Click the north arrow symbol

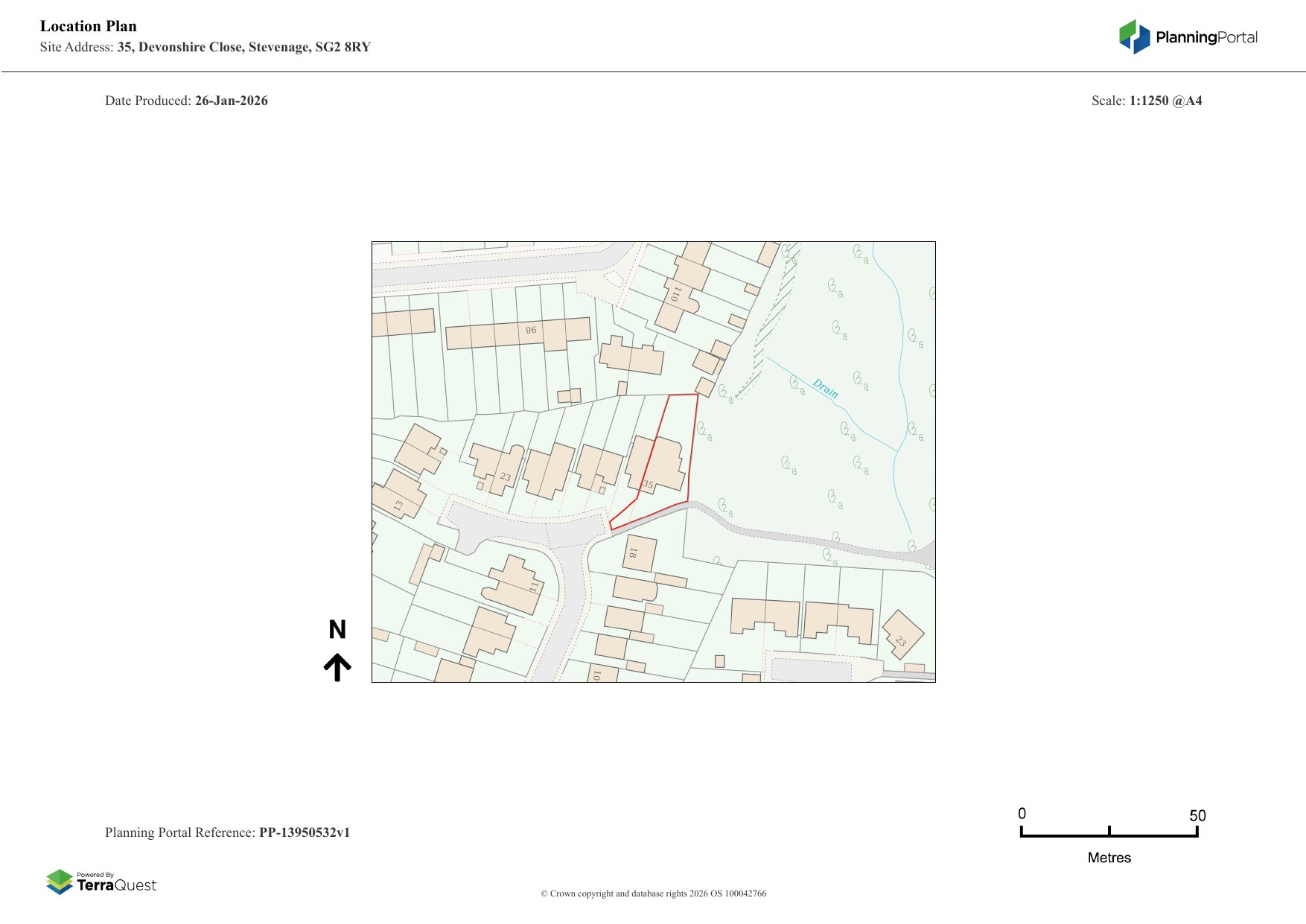pos(337,667)
